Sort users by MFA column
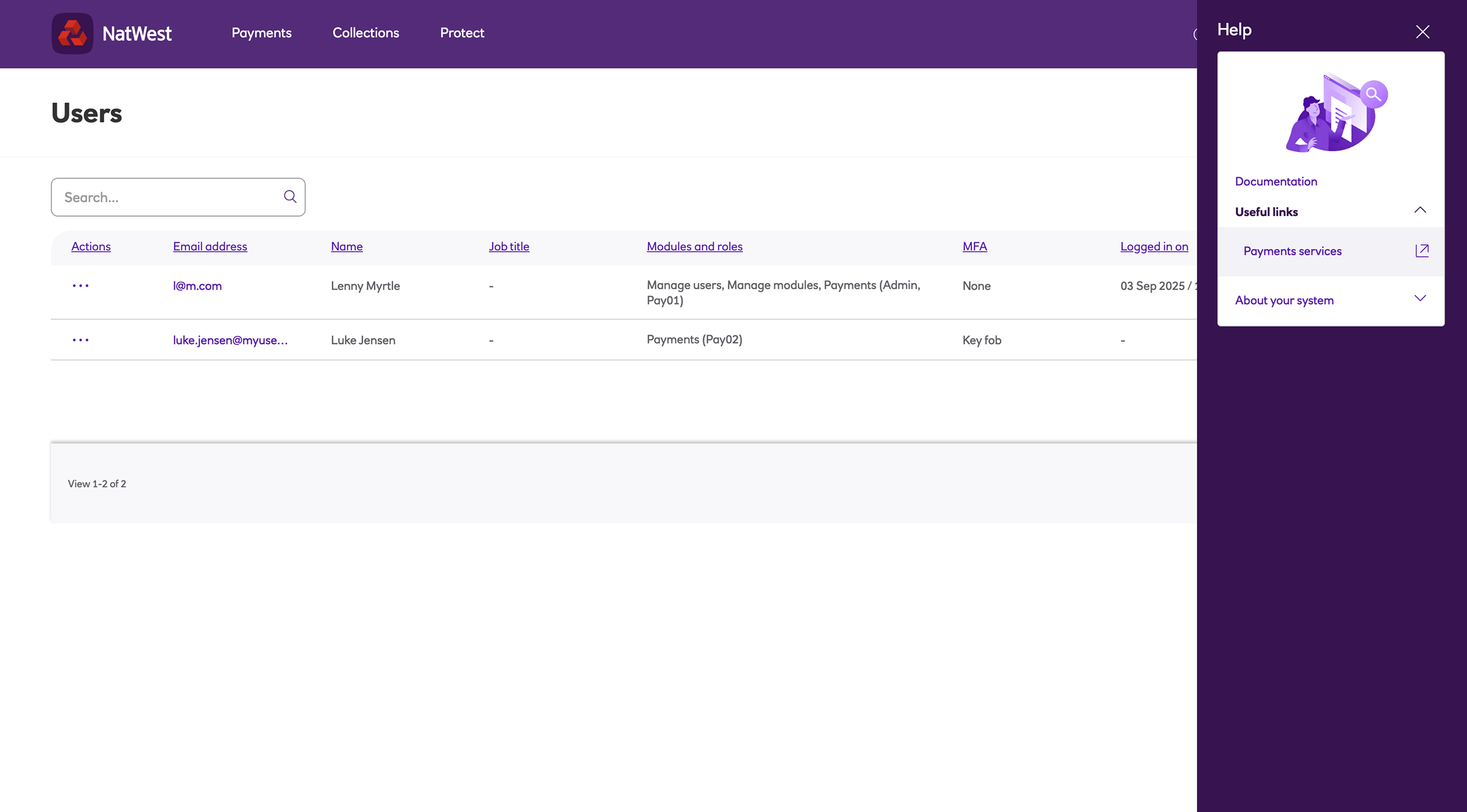The image size is (1467, 812). tap(974, 247)
